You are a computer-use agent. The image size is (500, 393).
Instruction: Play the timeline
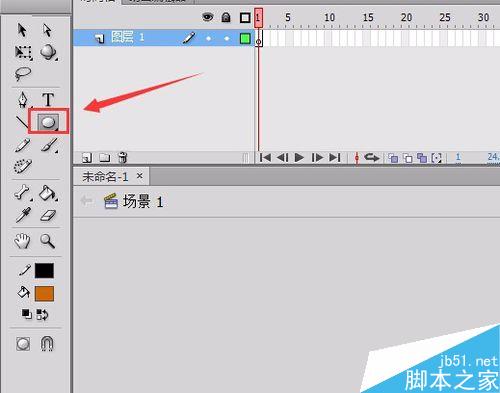tap(299, 157)
